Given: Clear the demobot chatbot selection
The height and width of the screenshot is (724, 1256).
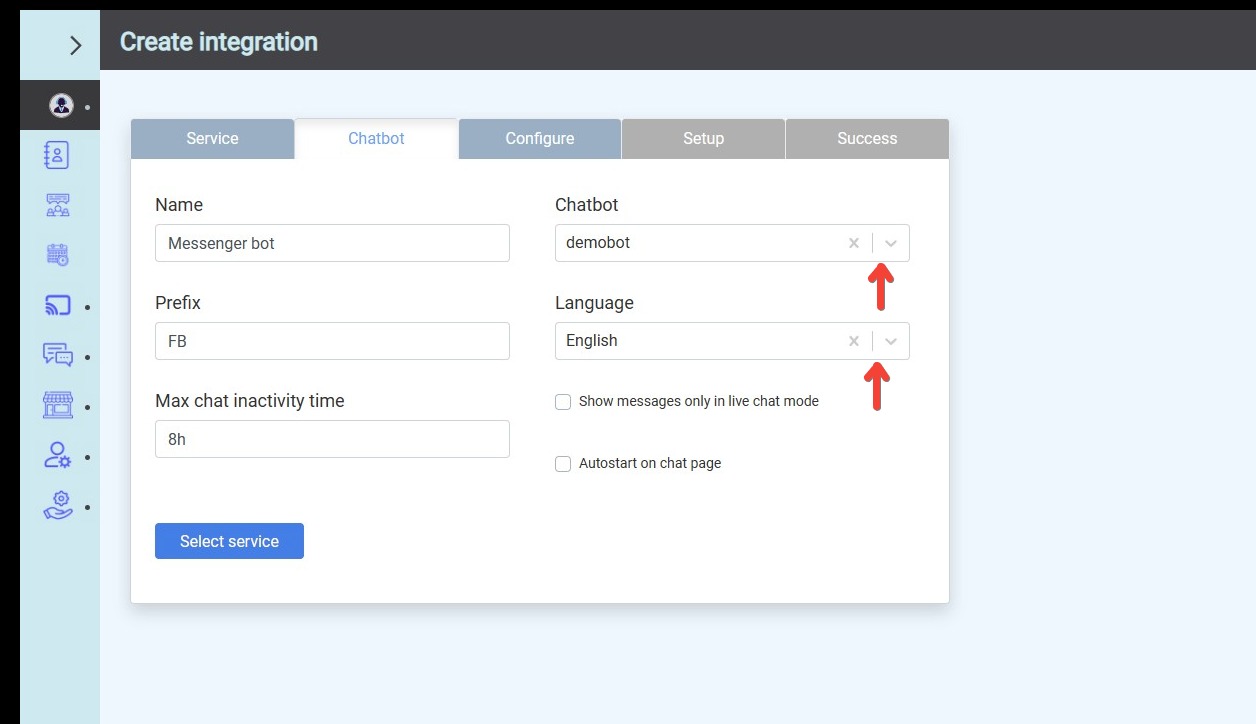Looking at the screenshot, I should coord(853,243).
